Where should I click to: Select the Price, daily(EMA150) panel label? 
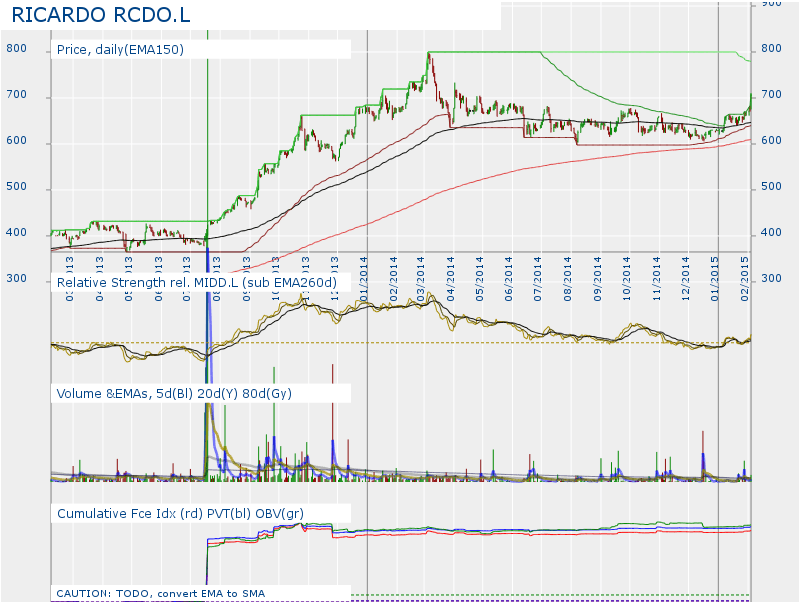120,49
